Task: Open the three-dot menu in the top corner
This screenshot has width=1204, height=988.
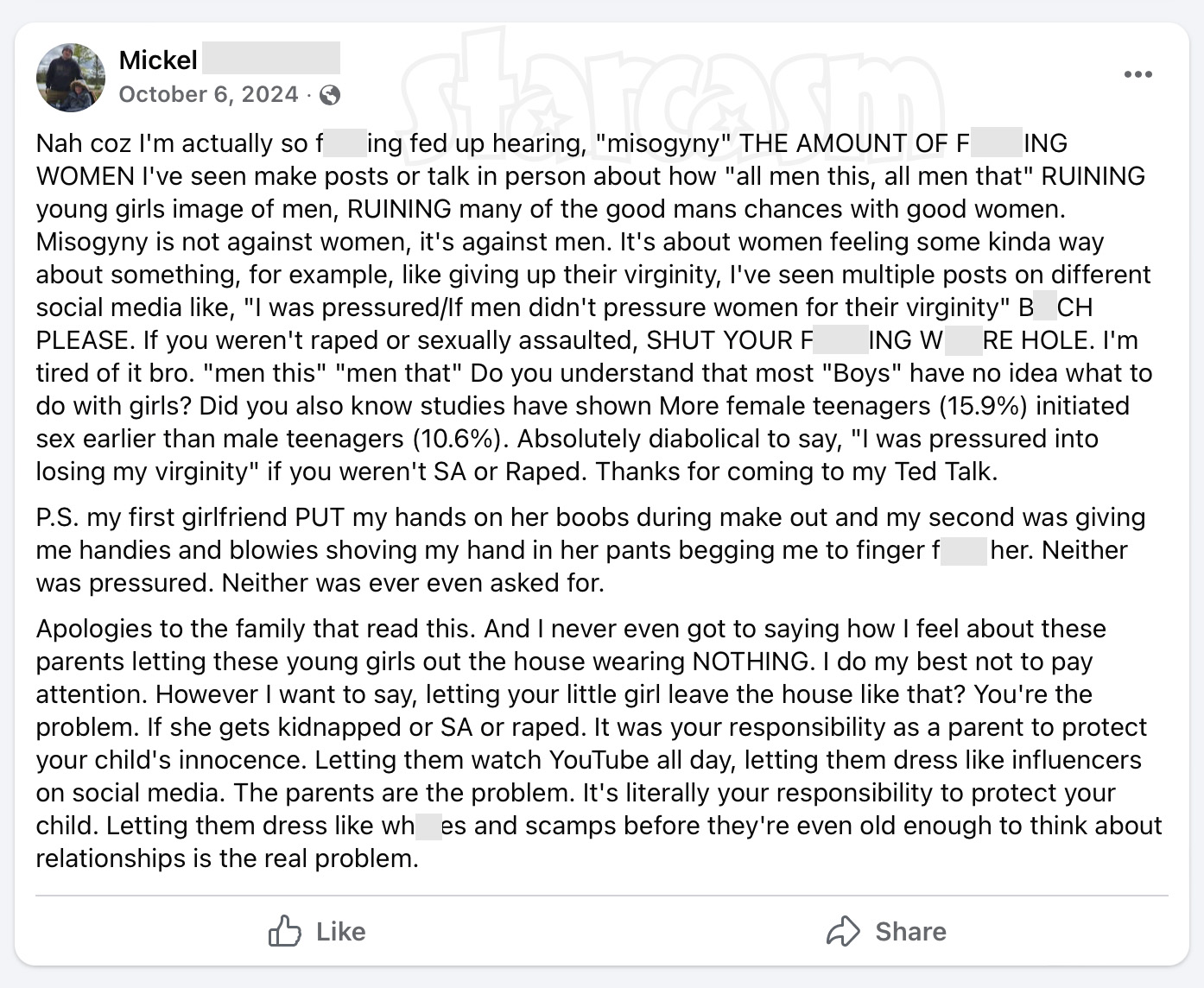Action: 1138,74
